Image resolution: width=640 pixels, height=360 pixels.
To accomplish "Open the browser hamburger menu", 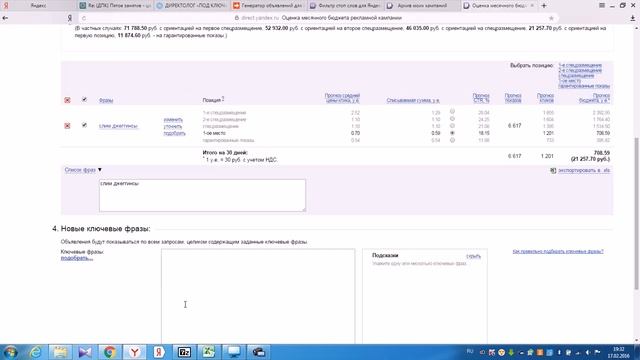I will (x=602, y=5).
